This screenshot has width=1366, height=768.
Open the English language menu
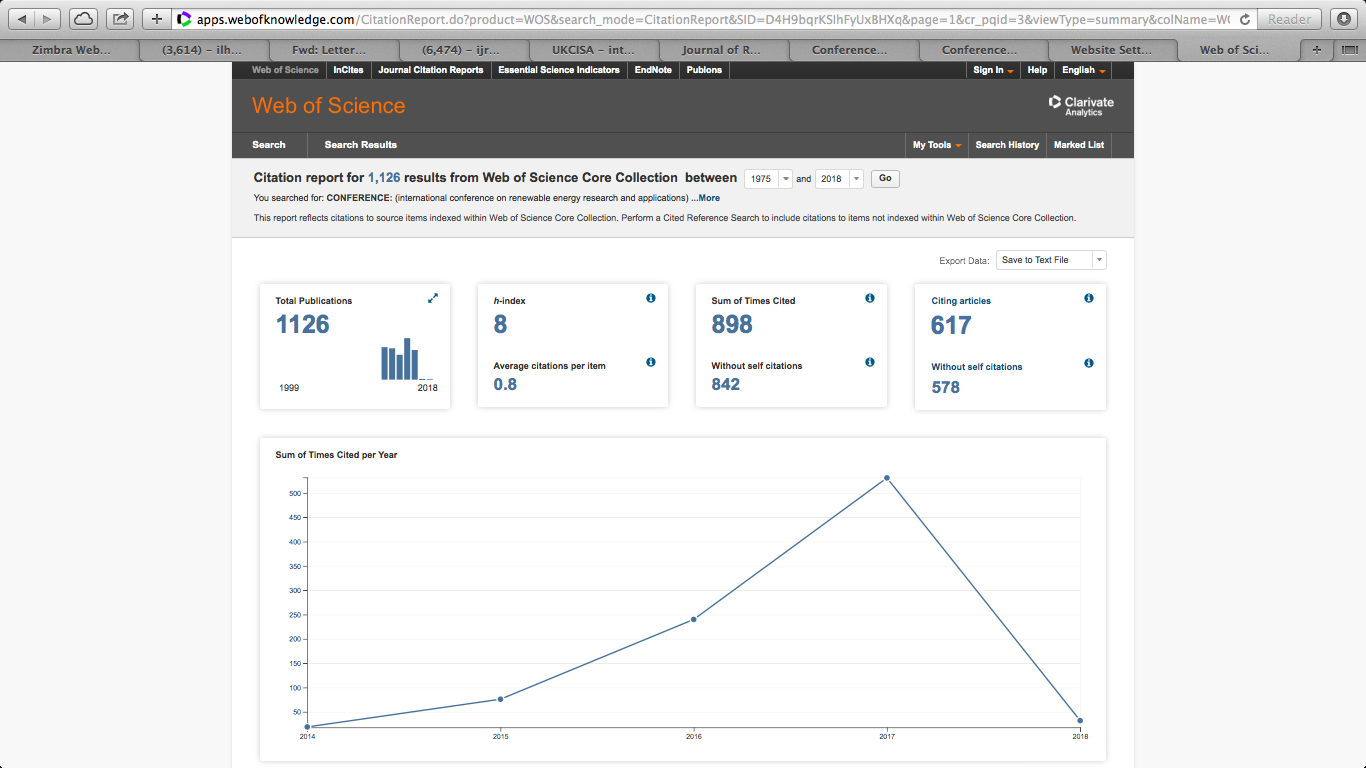tap(1084, 70)
